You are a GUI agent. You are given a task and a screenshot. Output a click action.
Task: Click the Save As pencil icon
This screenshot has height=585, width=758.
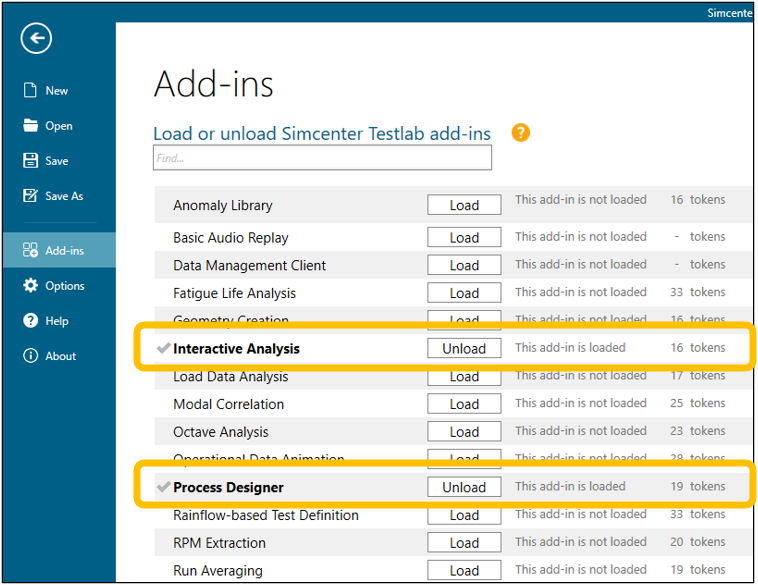[30, 195]
